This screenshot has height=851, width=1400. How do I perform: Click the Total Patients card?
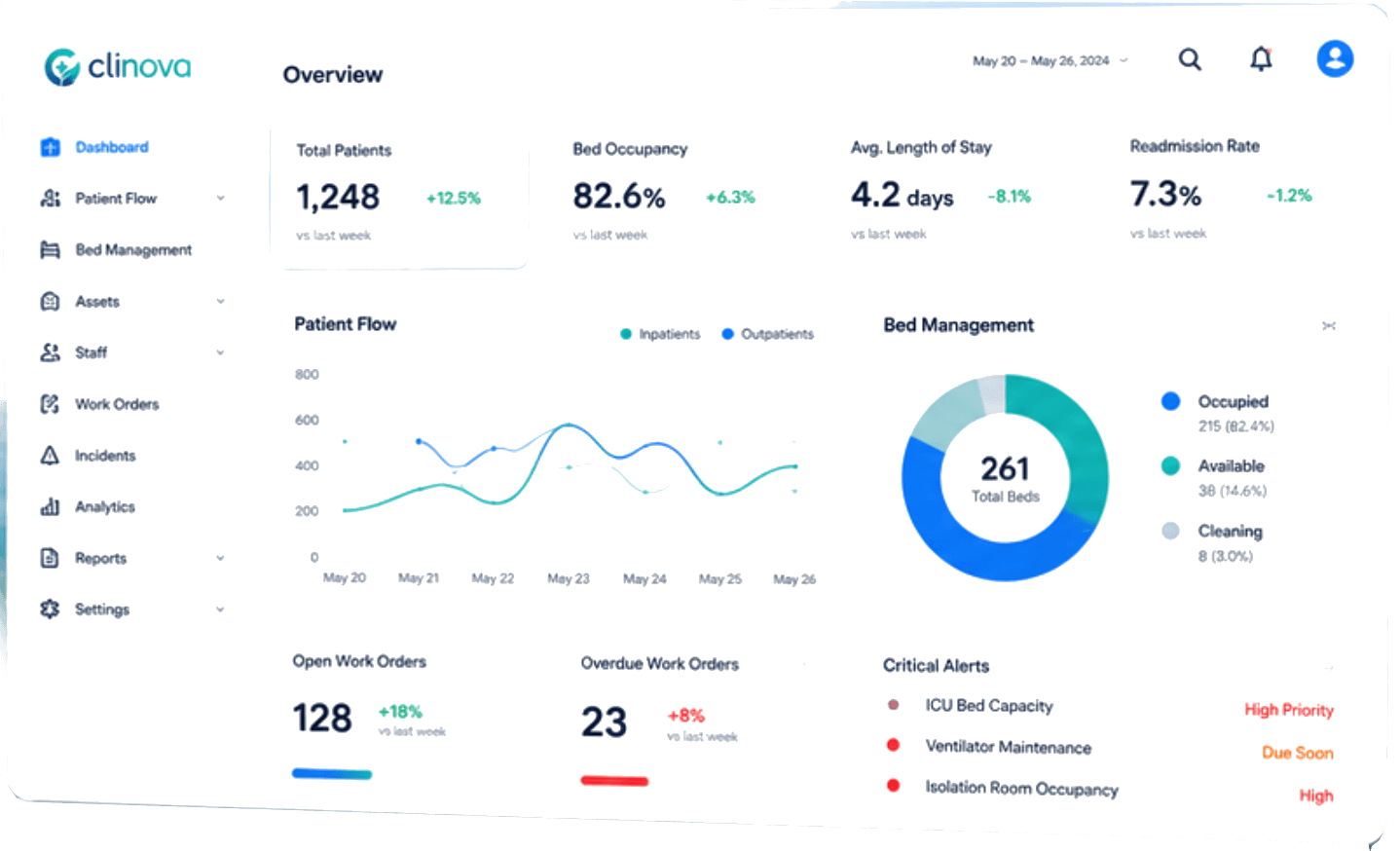click(x=398, y=196)
